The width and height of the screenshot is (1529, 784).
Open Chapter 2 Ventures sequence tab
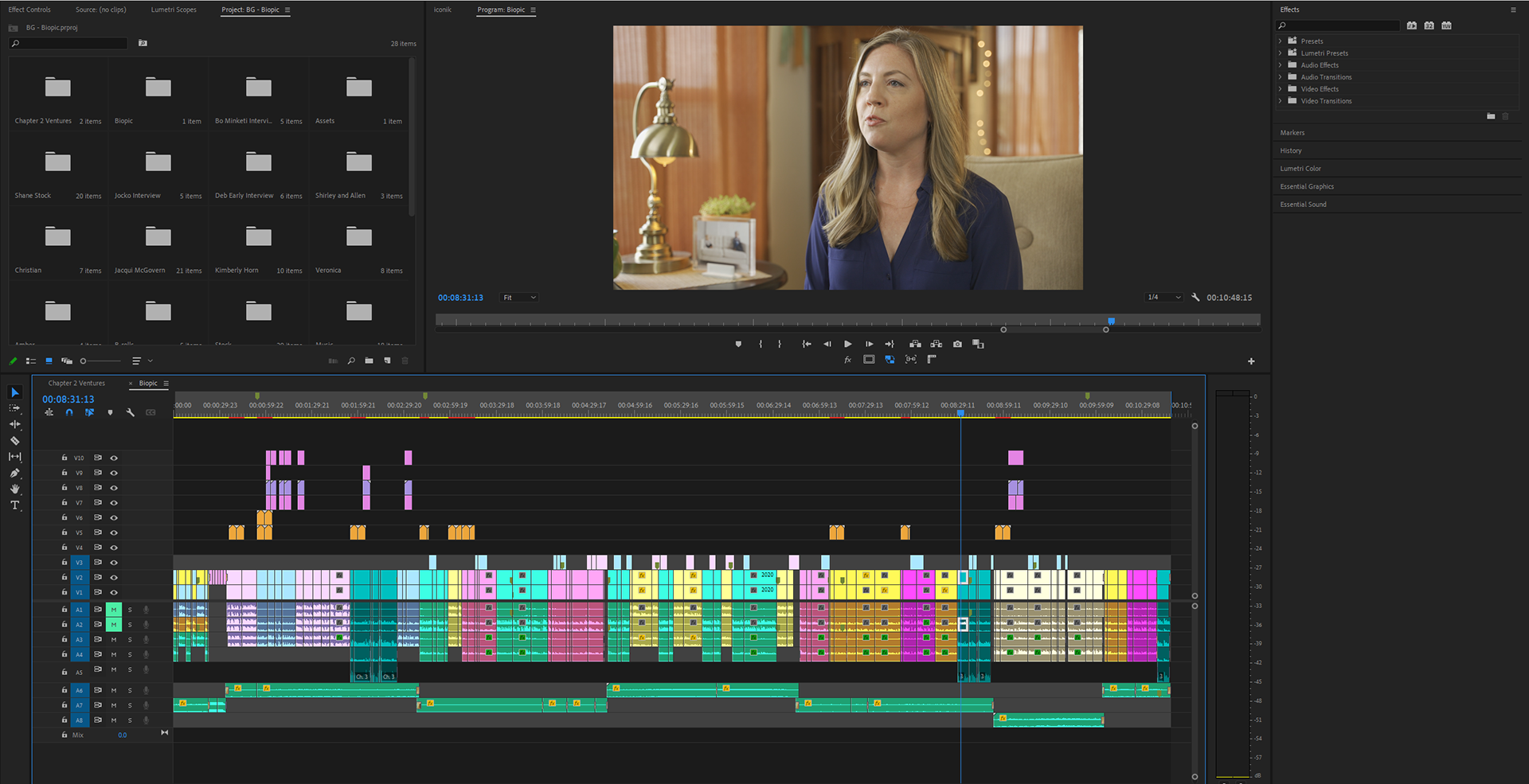click(x=76, y=383)
